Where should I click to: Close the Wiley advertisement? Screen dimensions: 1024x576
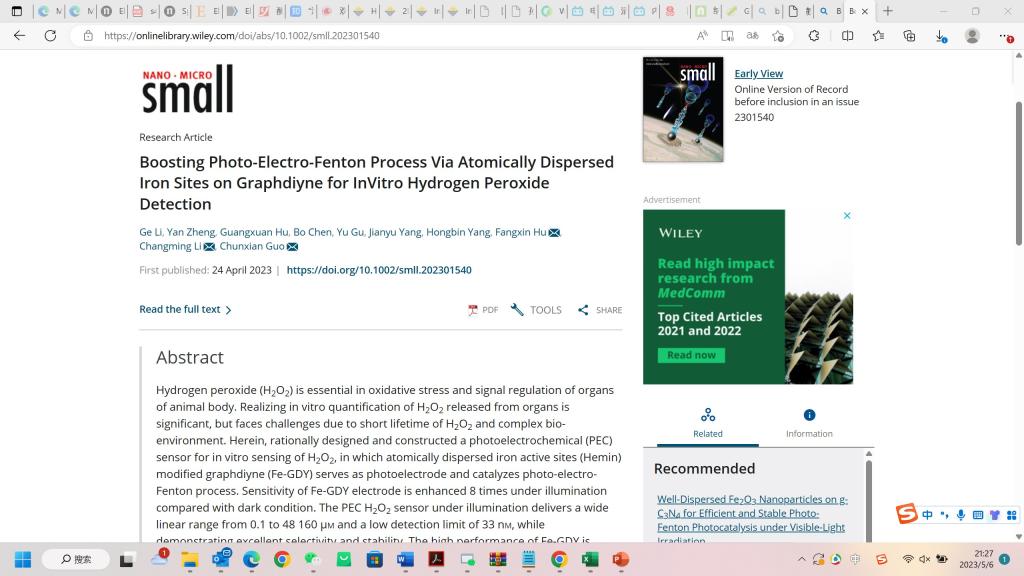(x=847, y=216)
